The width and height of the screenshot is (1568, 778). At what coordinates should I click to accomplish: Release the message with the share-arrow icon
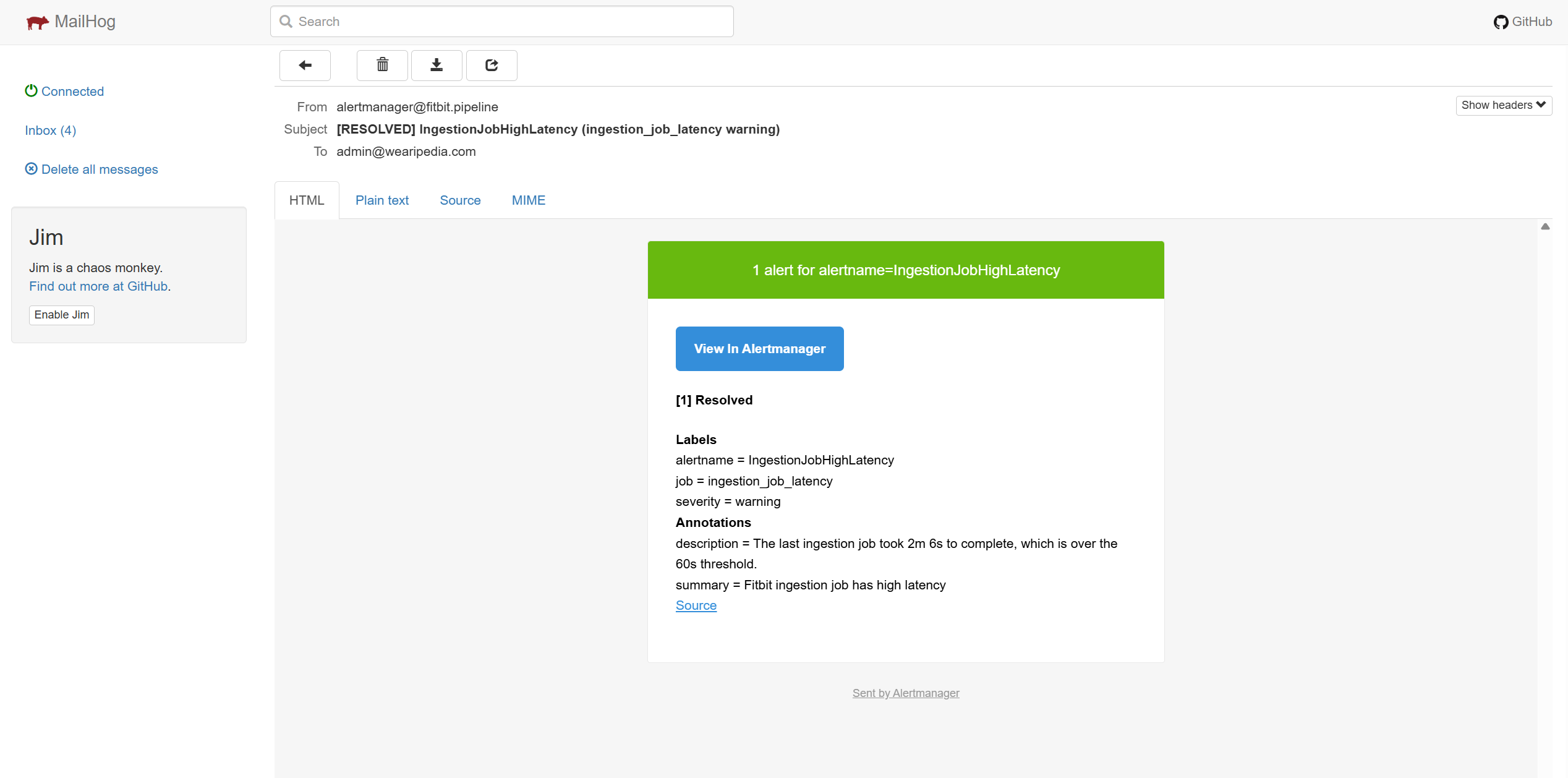(x=492, y=65)
